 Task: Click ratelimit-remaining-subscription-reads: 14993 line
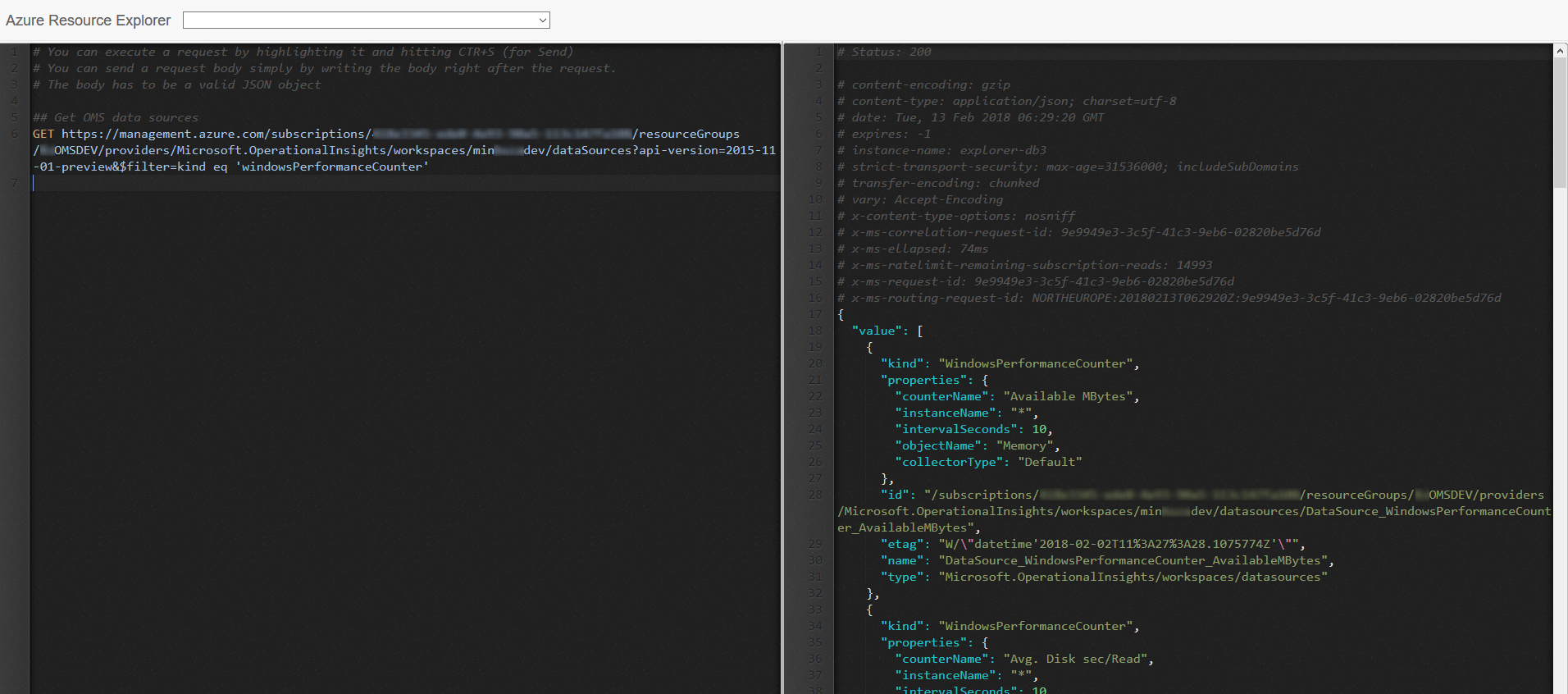tap(1025, 265)
